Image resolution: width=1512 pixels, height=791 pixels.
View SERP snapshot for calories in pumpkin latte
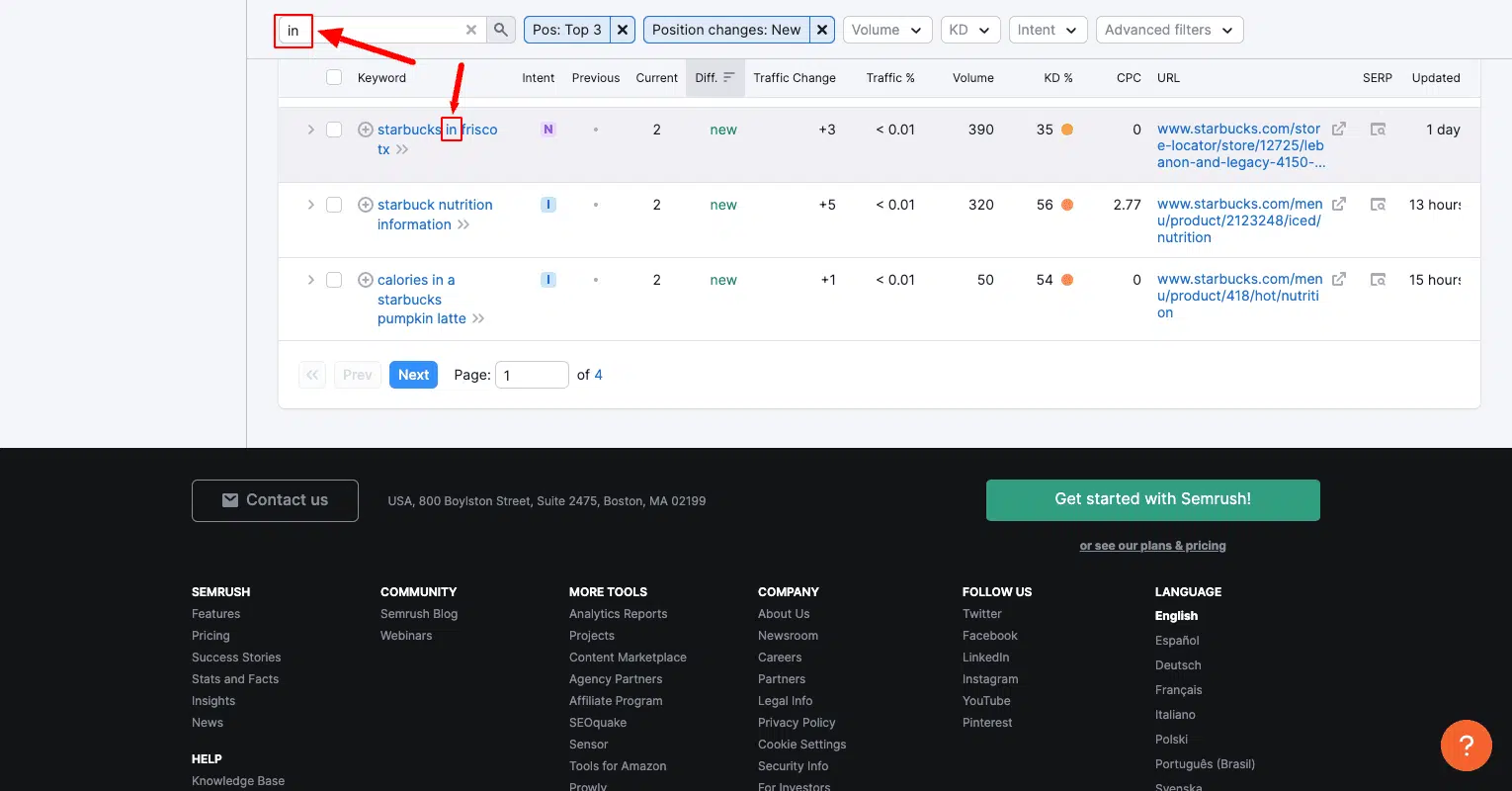(1378, 280)
